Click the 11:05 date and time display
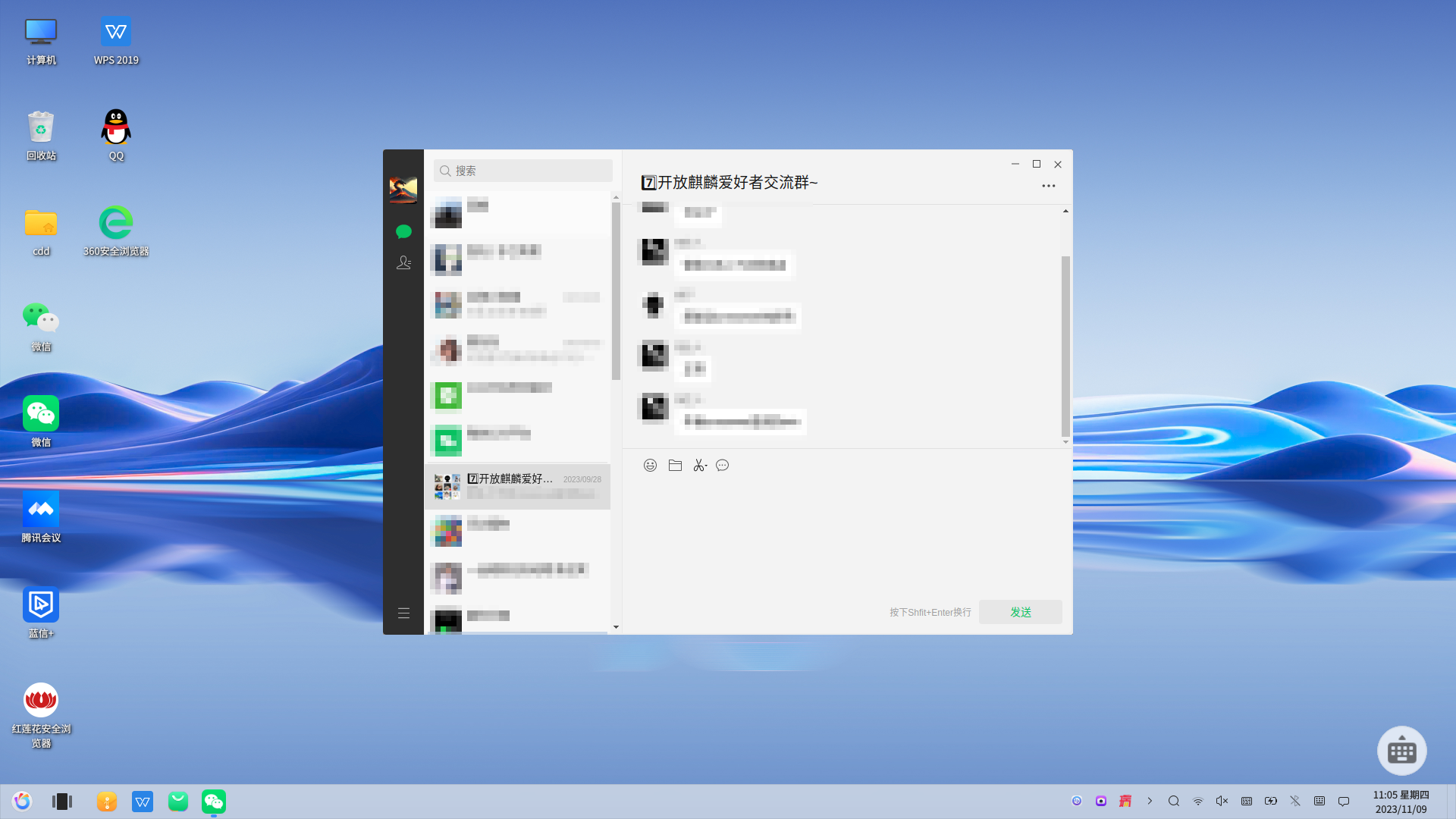Screen dimensions: 1456x819 click(x=1401, y=802)
